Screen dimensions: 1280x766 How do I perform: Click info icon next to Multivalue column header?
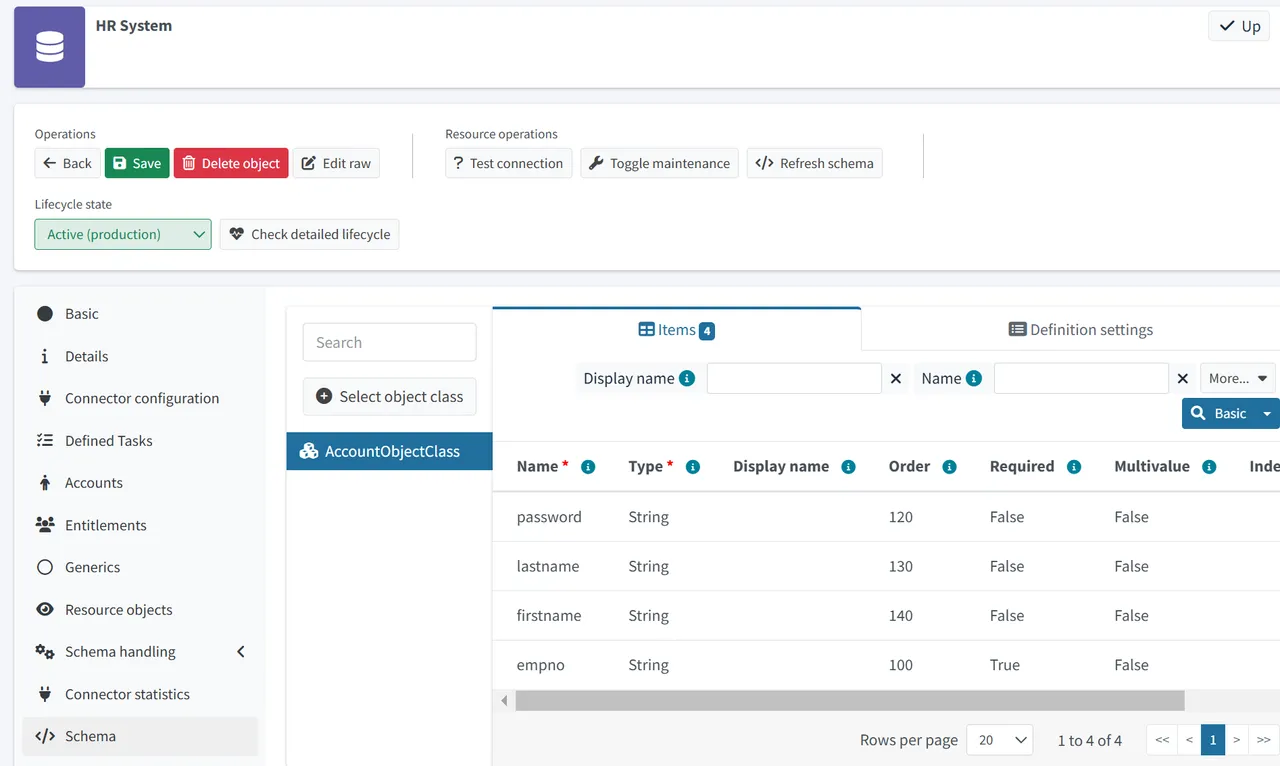1209,467
